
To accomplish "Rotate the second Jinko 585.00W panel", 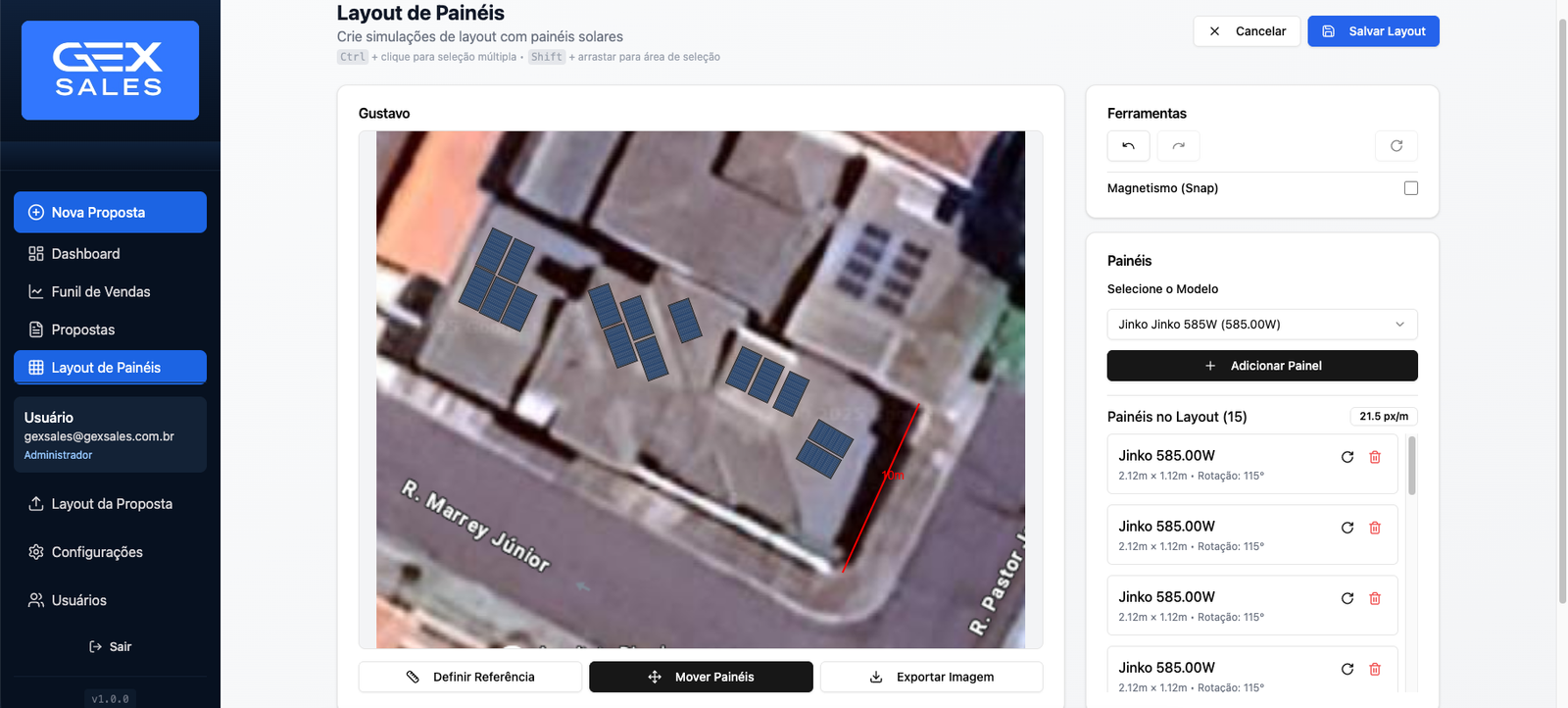I will pyautogui.click(x=1347, y=528).
